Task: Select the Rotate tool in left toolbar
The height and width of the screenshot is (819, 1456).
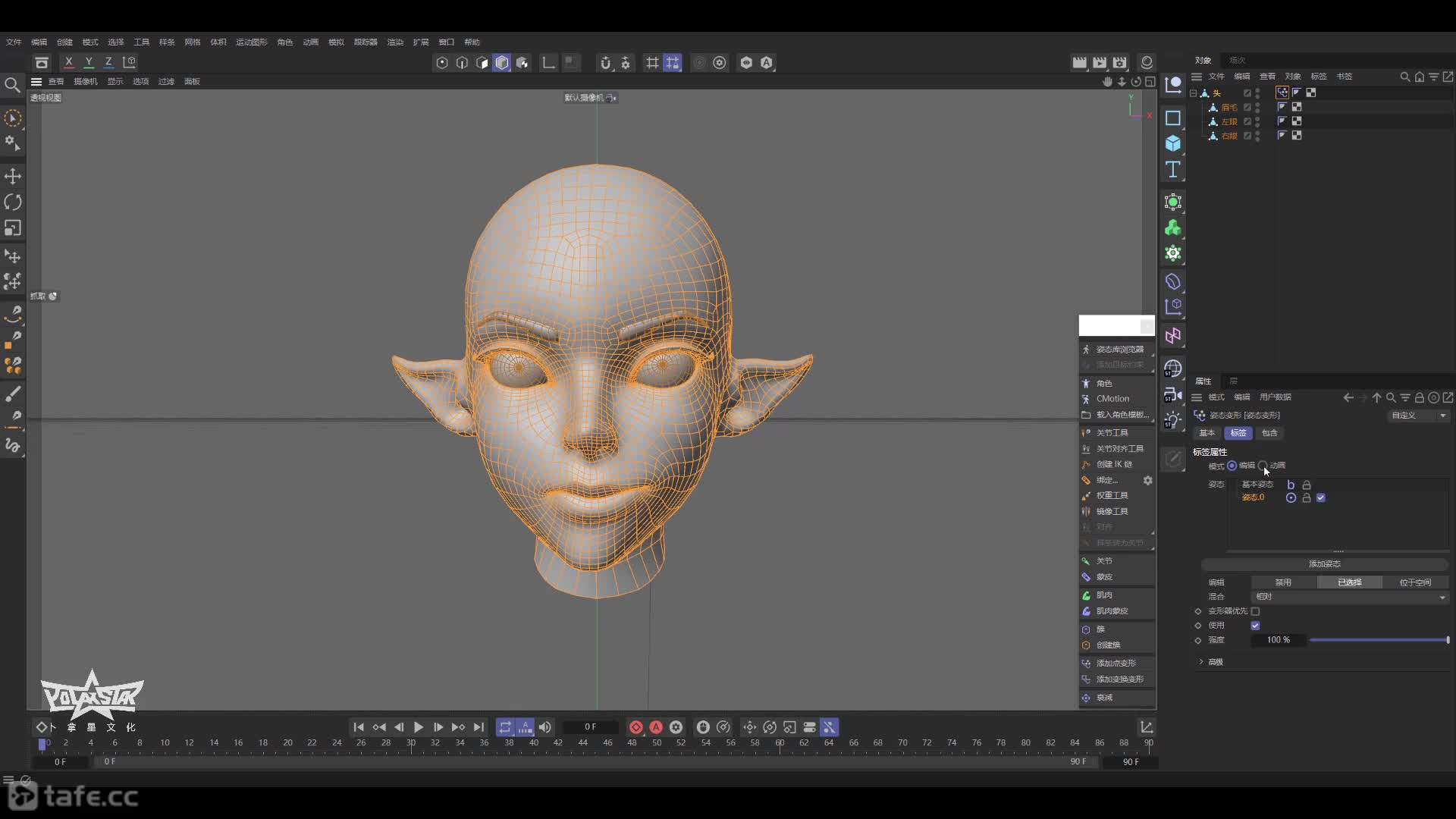Action: coord(13,202)
